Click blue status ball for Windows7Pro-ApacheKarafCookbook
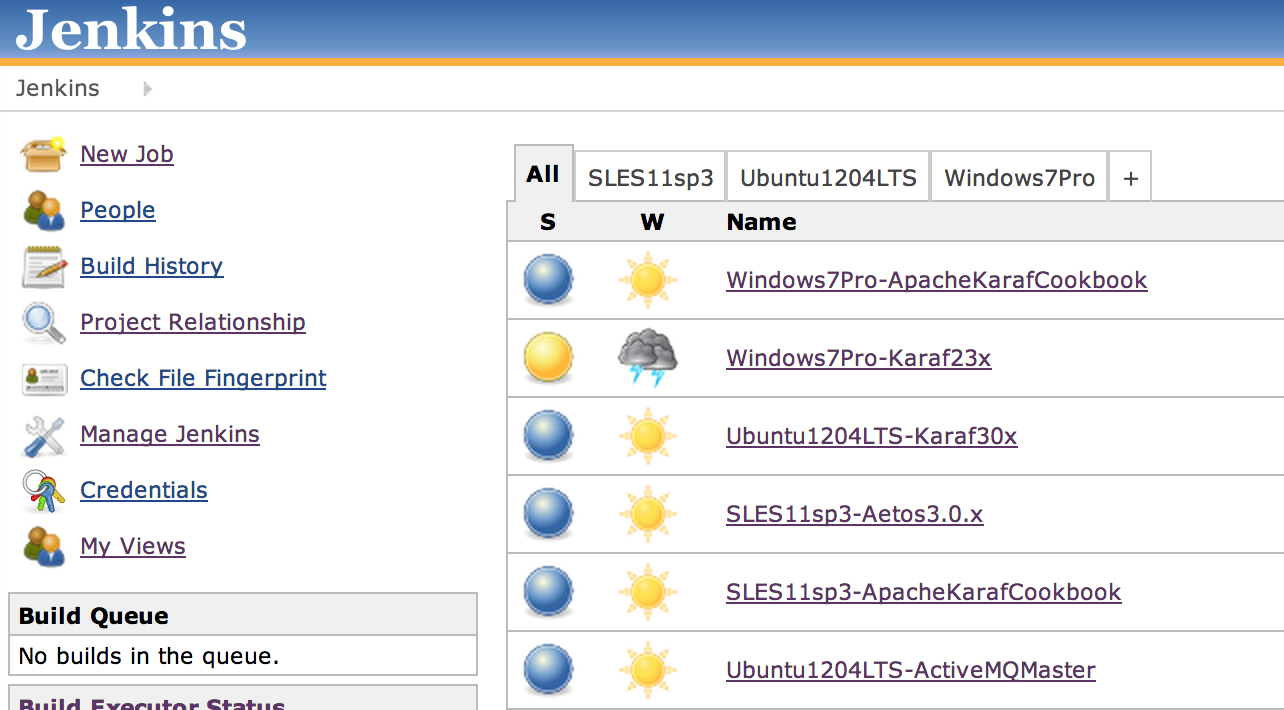1284x710 pixels. coord(548,280)
